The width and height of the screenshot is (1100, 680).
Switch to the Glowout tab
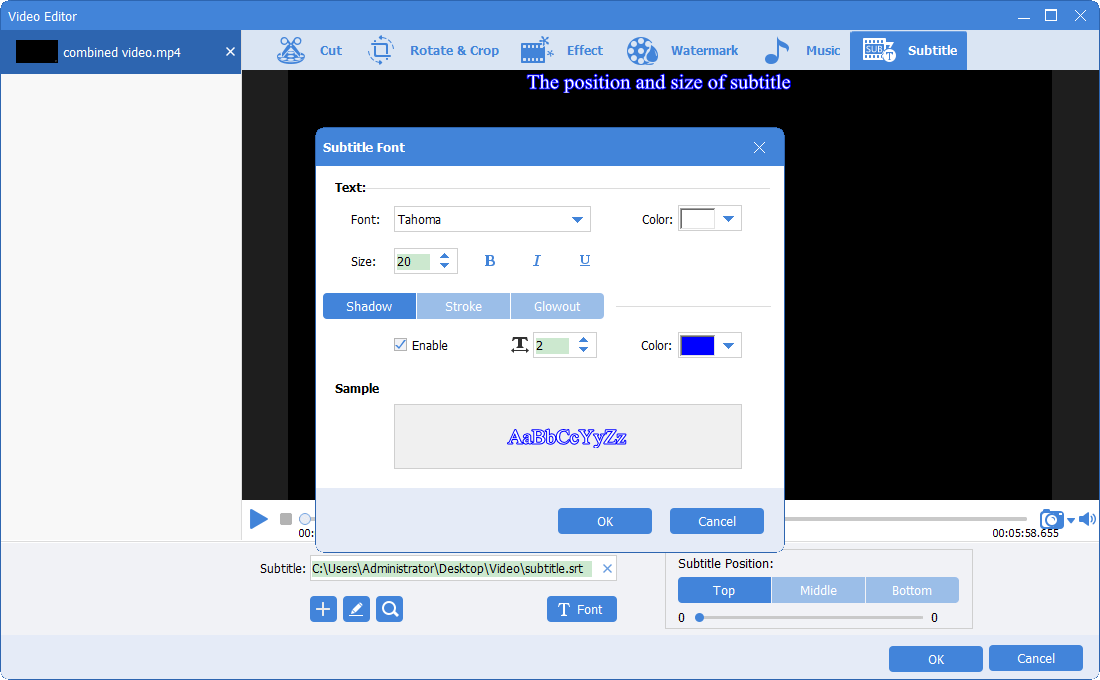557,306
